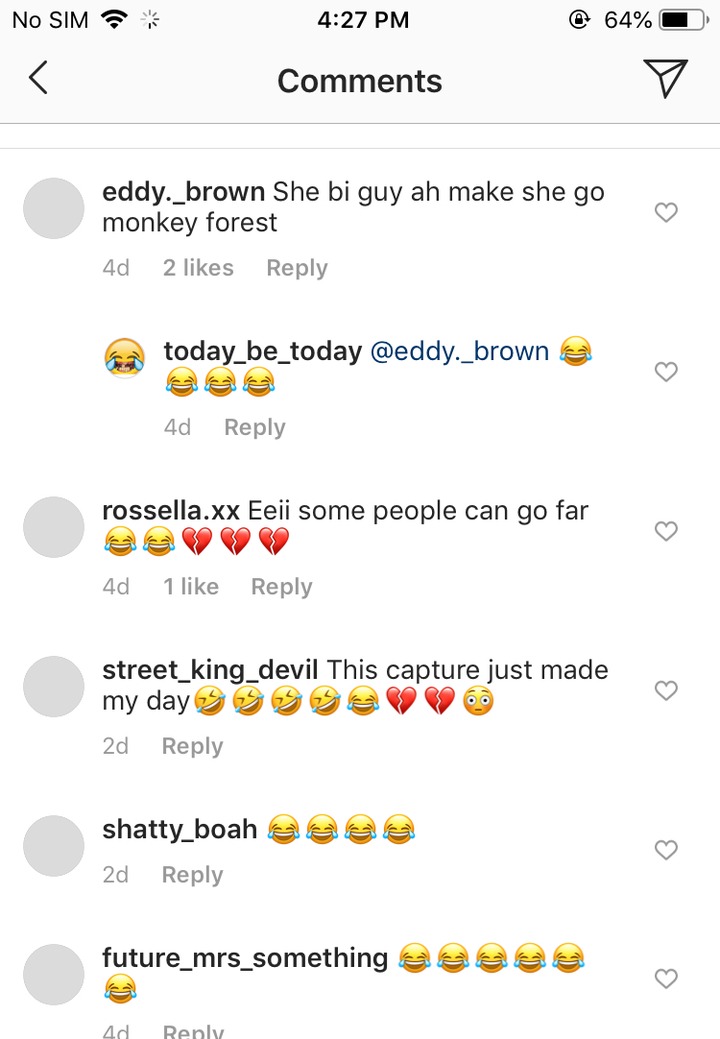Viewport: 720px width, 1039px height.
Task: Tap the heart next to shatty_boah's comment
Action: (x=666, y=849)
